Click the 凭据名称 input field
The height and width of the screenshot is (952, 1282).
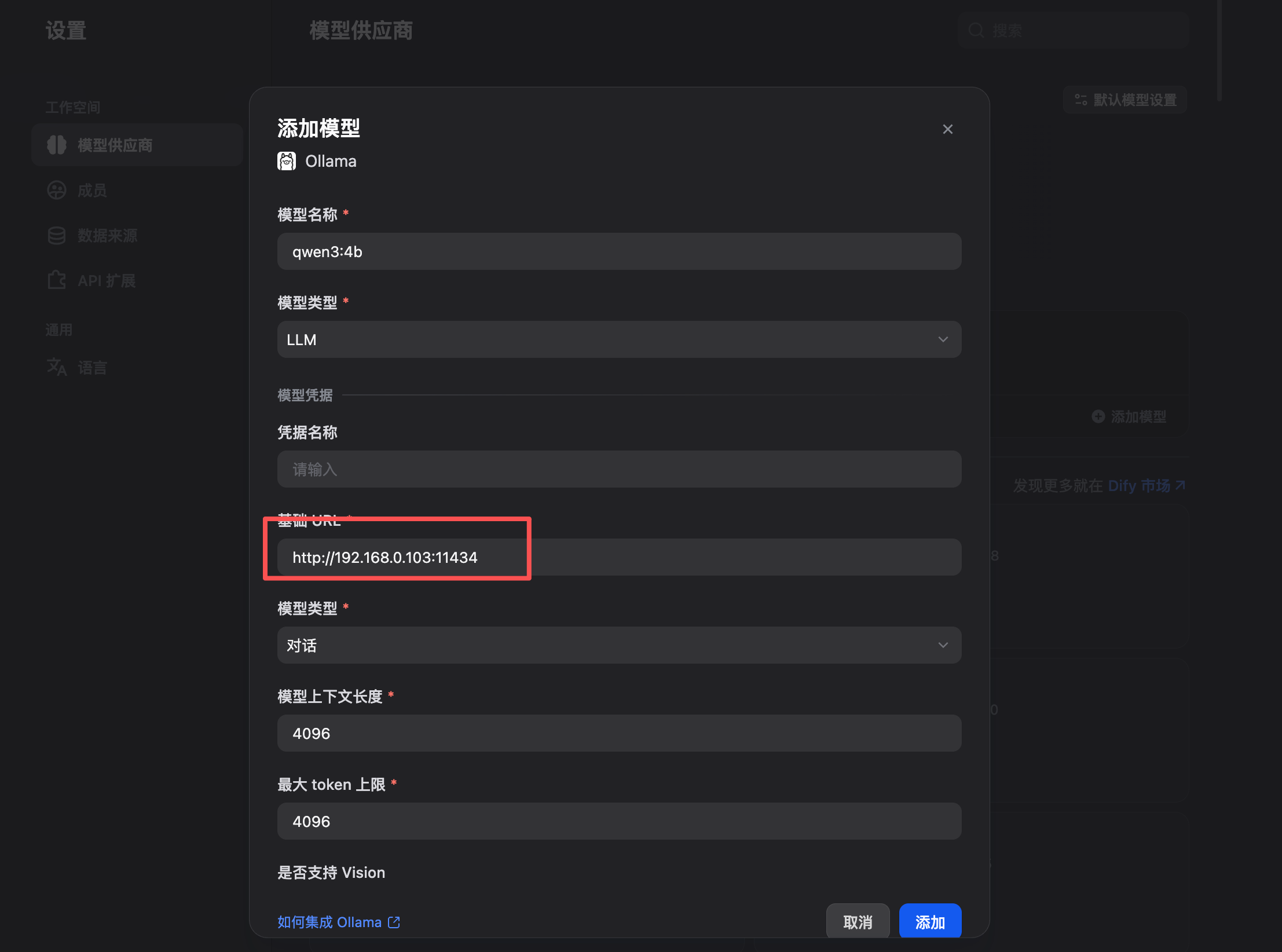[x=618, y=469]
